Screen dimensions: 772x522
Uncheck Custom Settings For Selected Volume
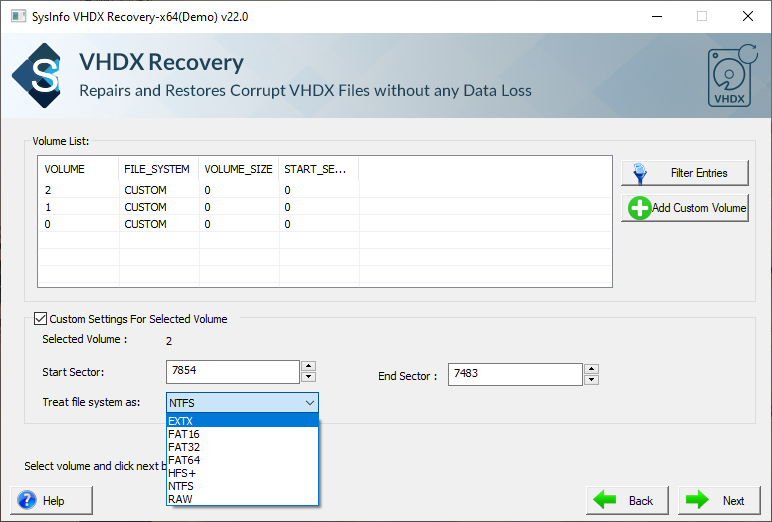tap(40, 319)
